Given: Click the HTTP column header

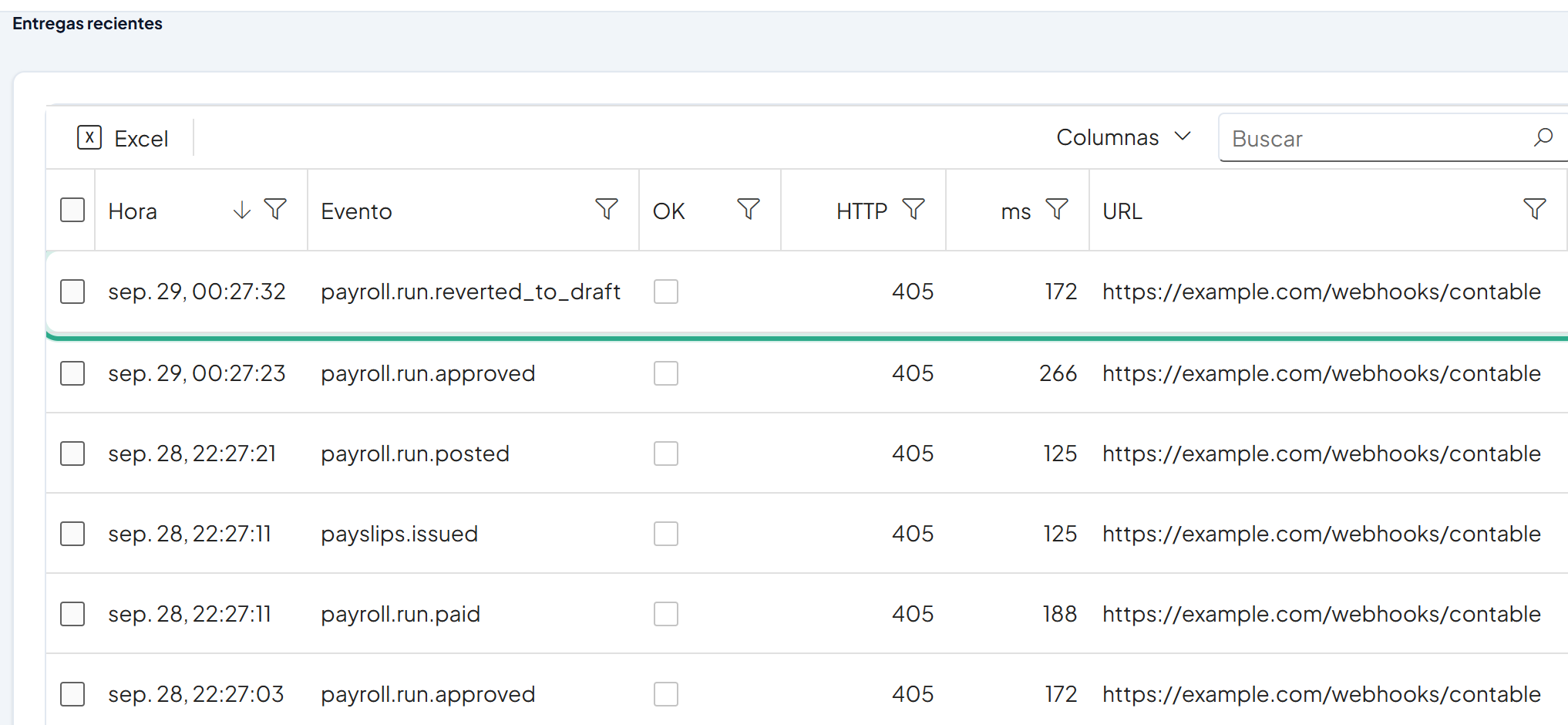Looking at the screenshot, I should tap(862, 211).
